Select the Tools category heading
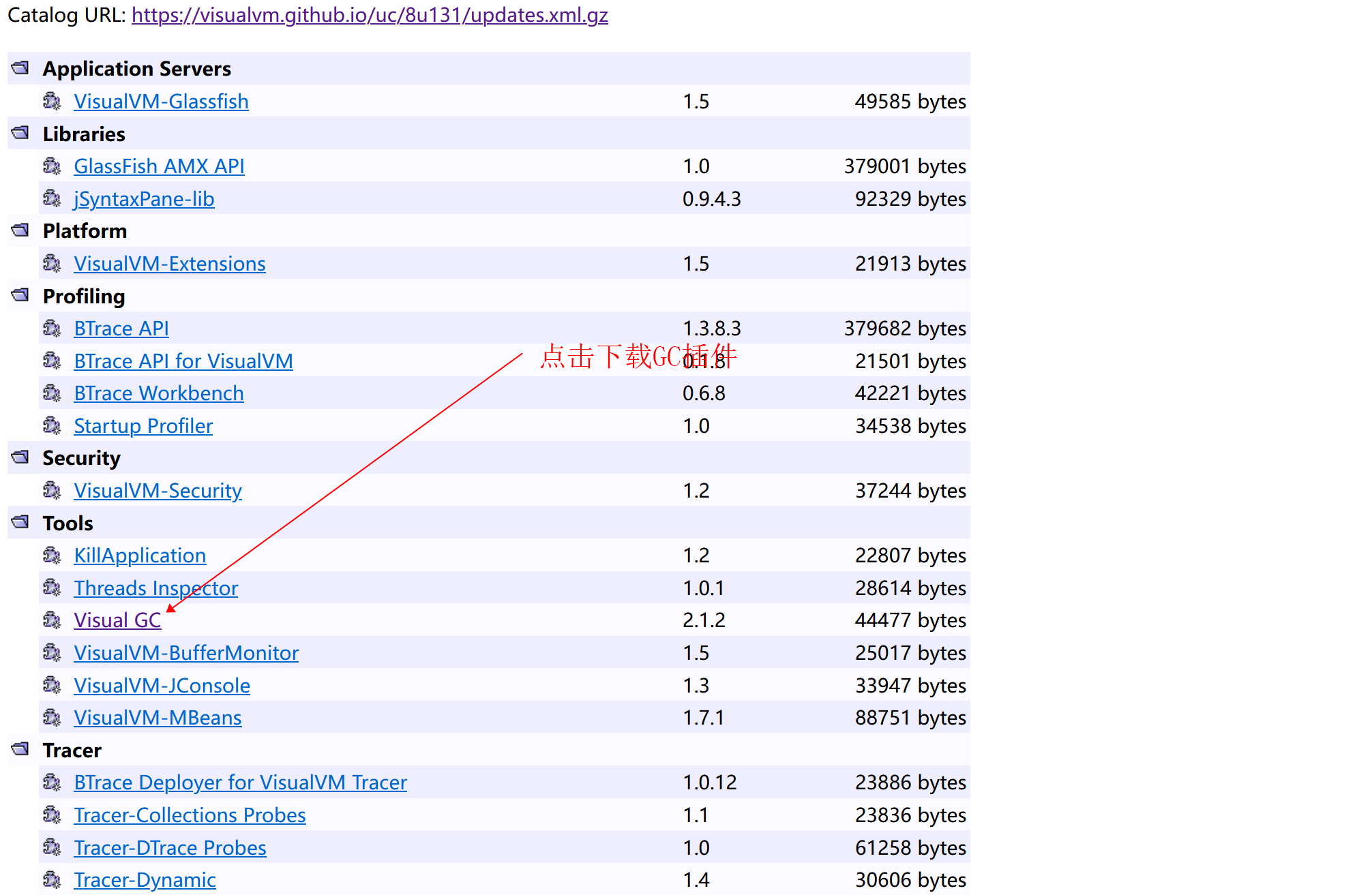Viewport: 1372px width, 895px height. click(x=68, y=524)
